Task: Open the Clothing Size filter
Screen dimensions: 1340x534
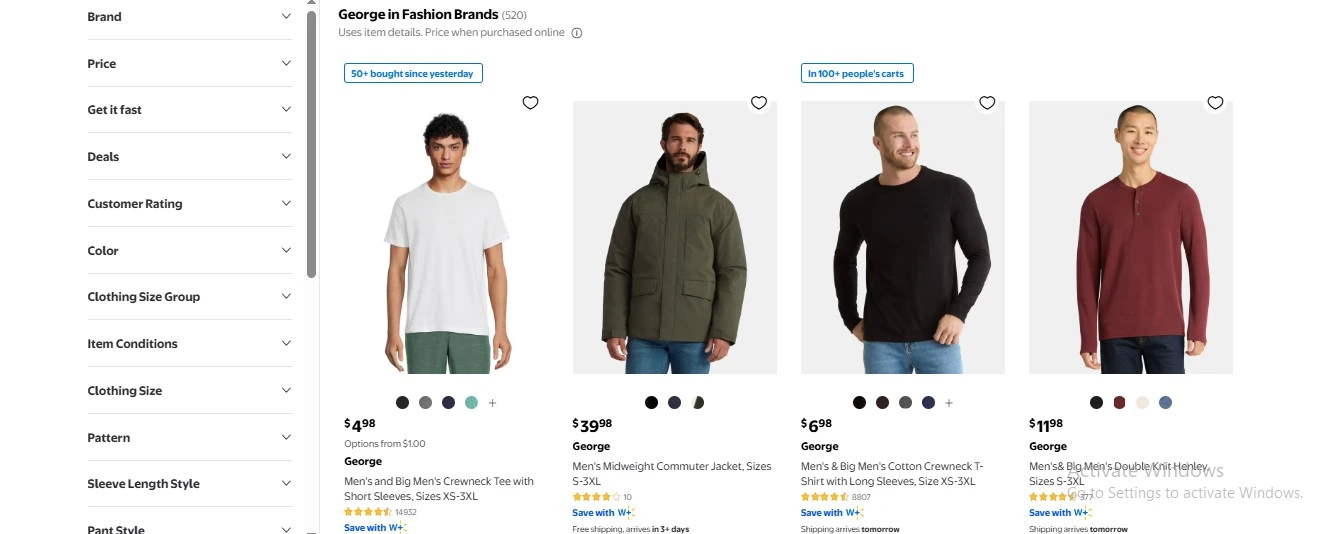Action: coord(189,391)
